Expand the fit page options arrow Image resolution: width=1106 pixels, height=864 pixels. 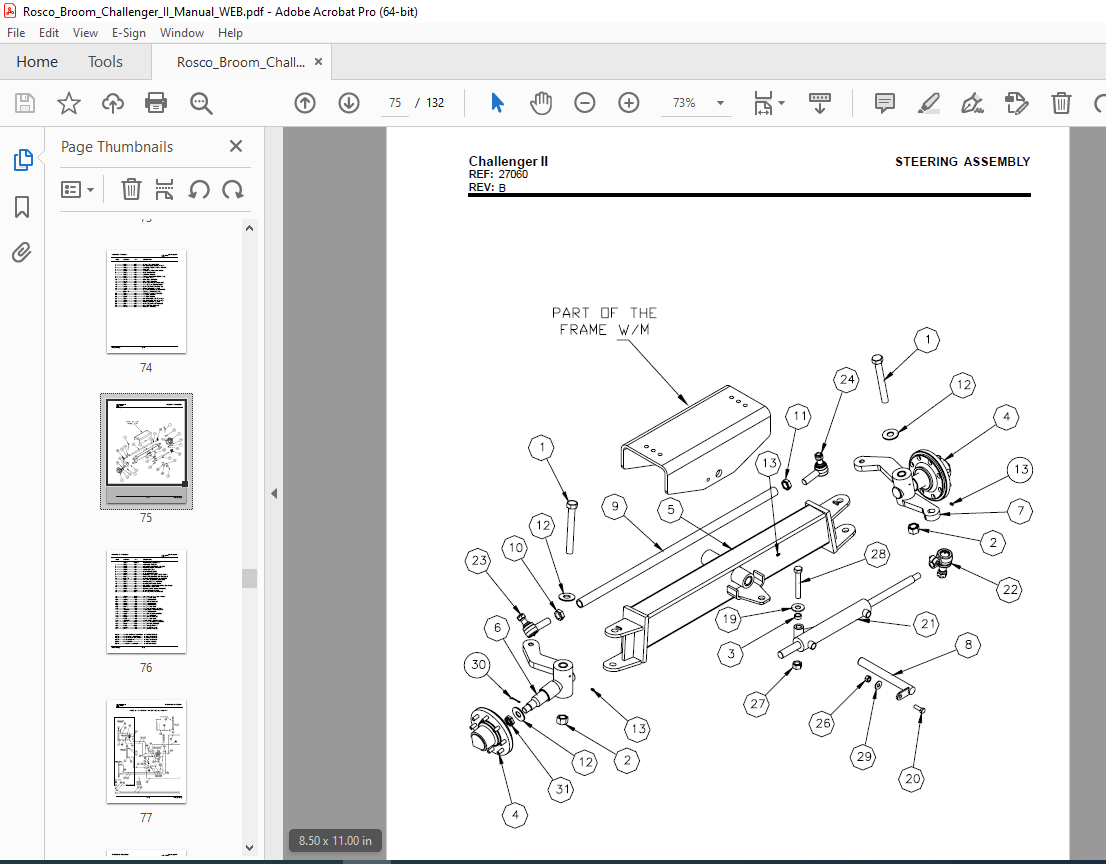pos(781,103)
